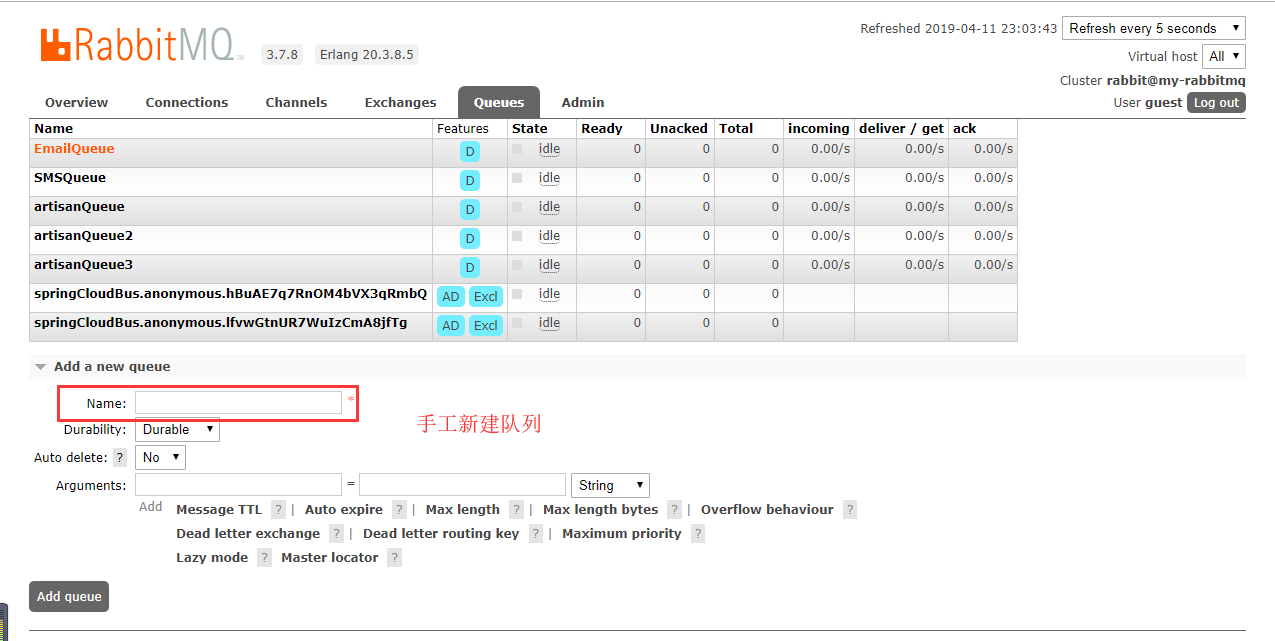
Task: Open the artisanQueue2 queue link
Action: pyautogui.click(x=83, y=236)
